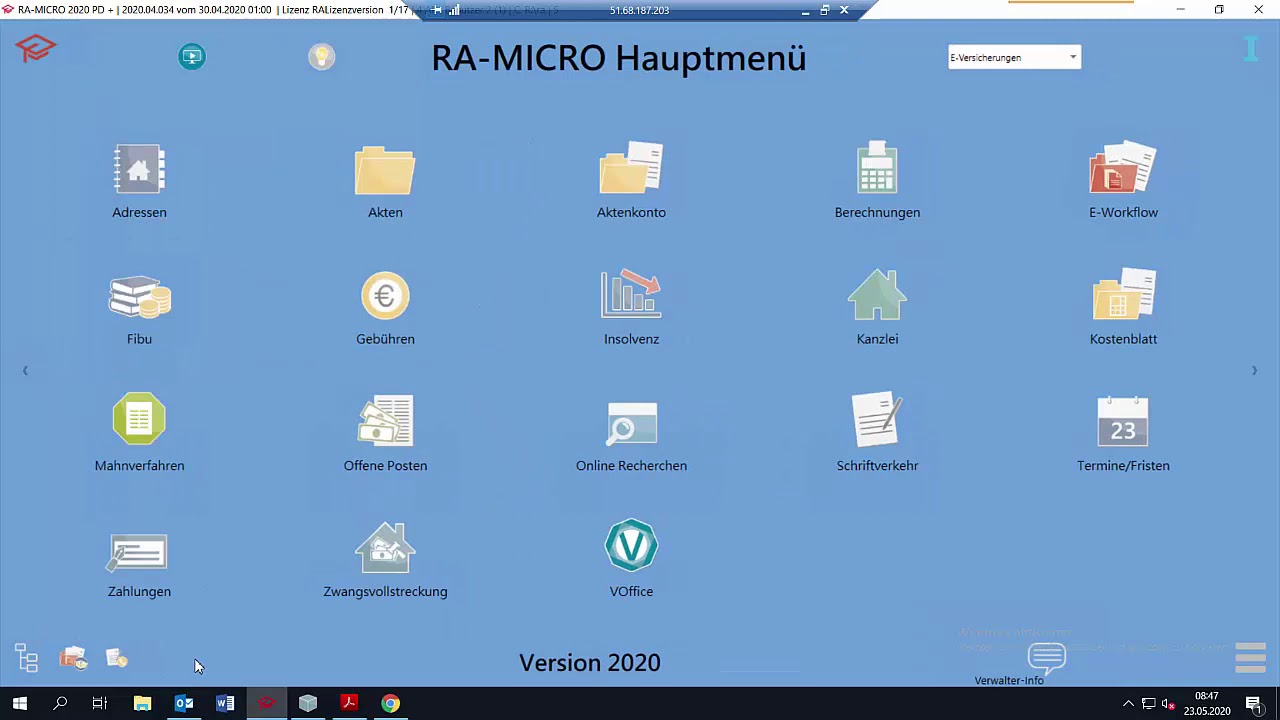The width and height of the screenshot is (1280, 720).
Task: Click the RA-MICRO app button in the taskbar
Action: (x=266, y=703)
